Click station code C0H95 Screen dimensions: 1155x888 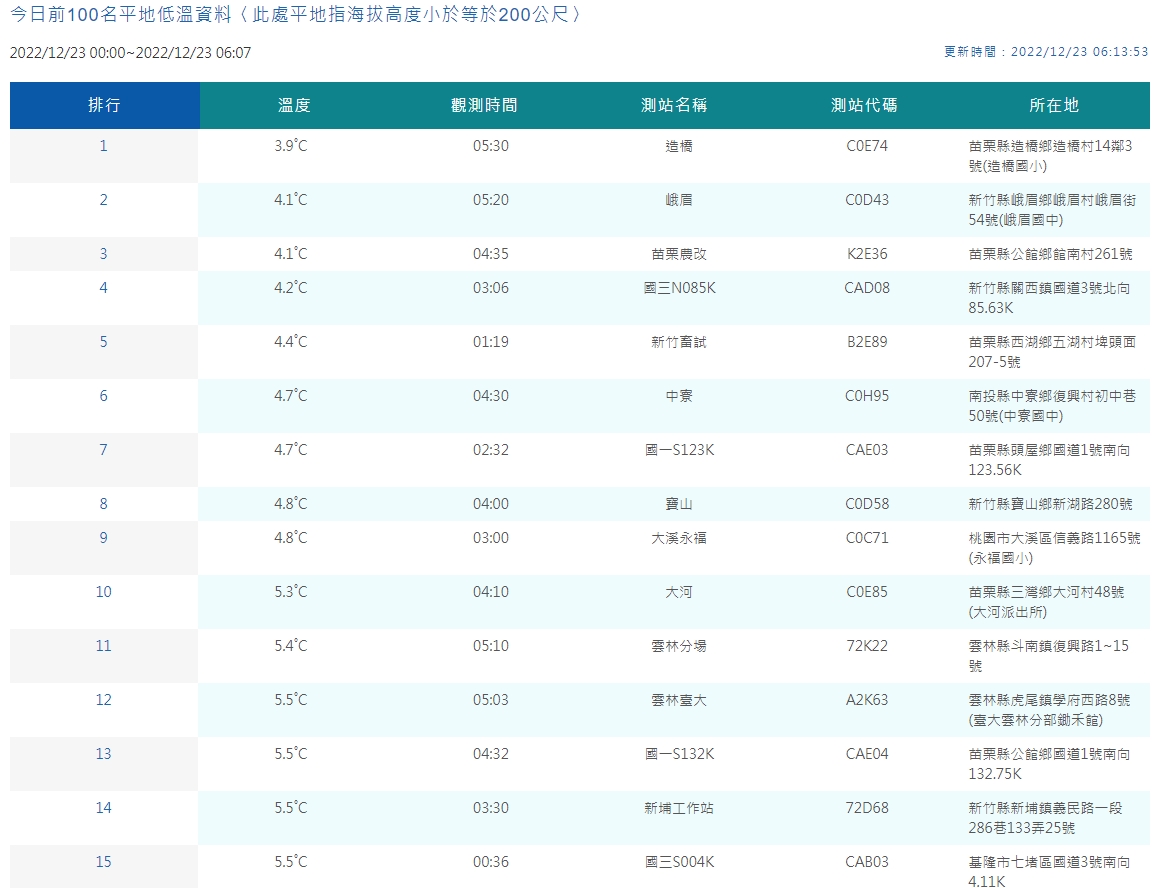point(867,396)
